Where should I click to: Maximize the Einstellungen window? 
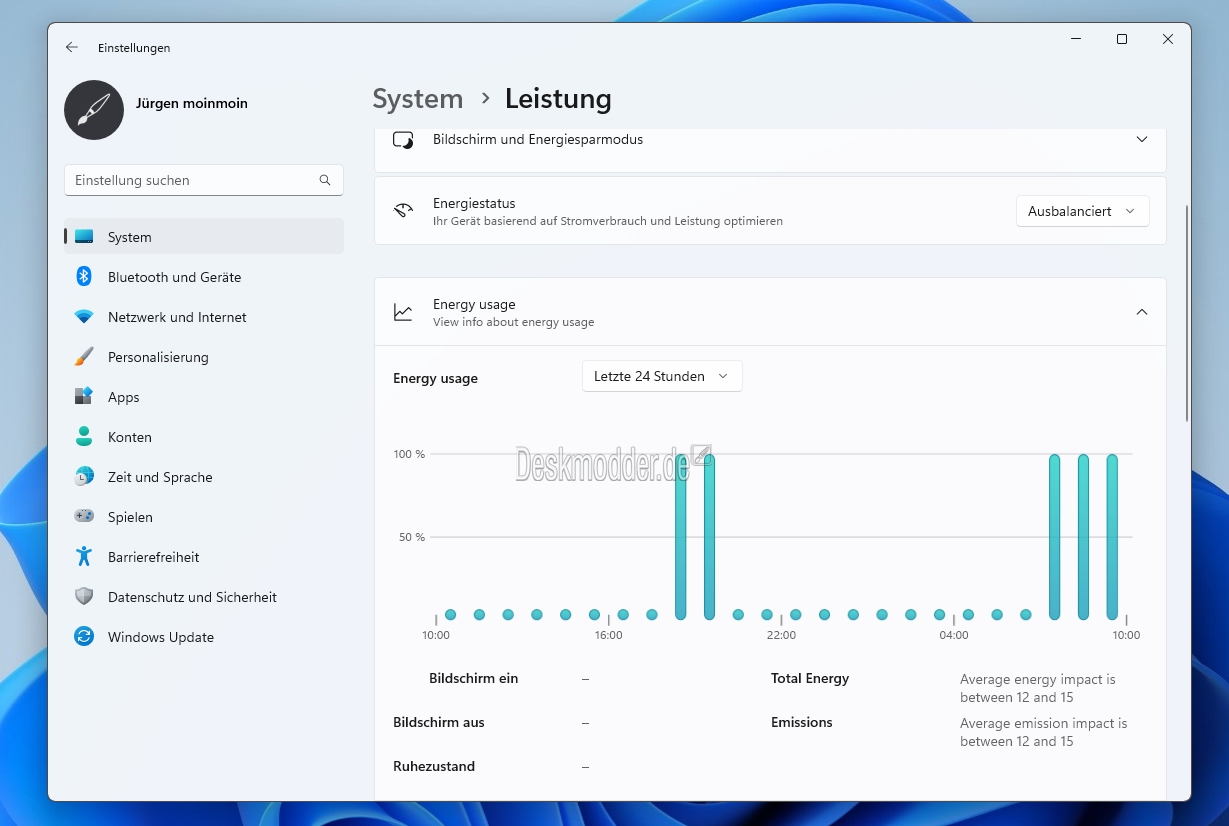click(1122, 39)
